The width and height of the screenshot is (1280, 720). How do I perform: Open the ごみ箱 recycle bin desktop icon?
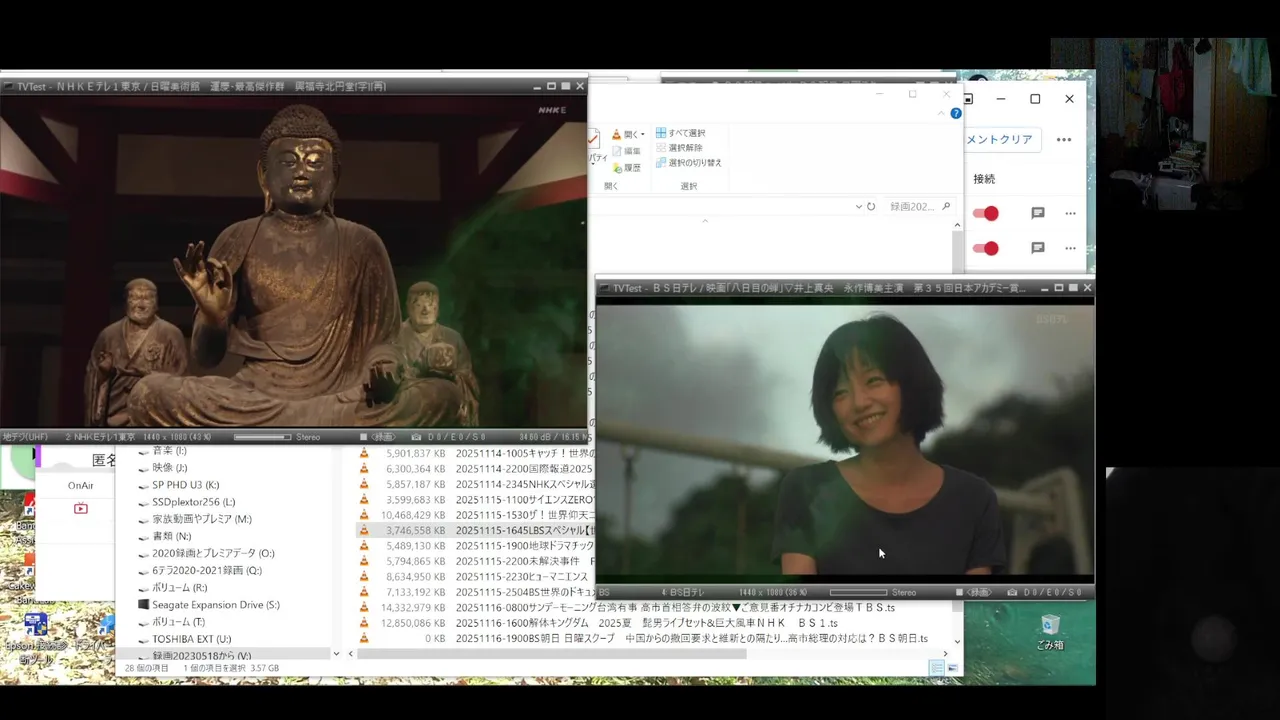click(1050, 632)
